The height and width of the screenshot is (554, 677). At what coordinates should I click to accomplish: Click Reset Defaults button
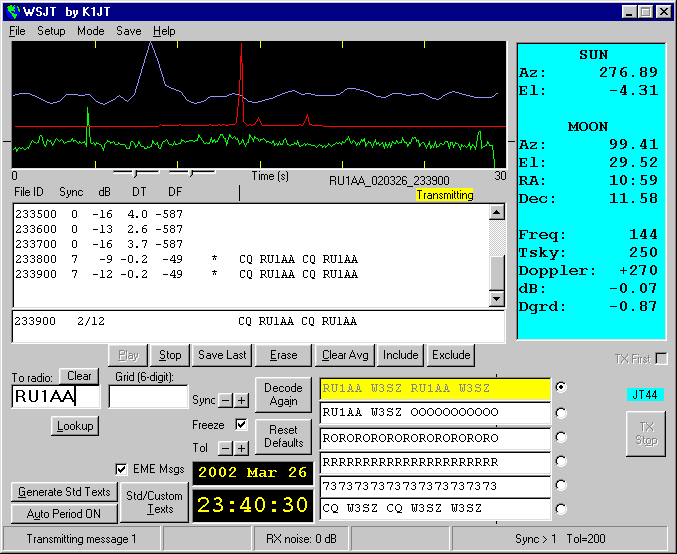point(283,437)
